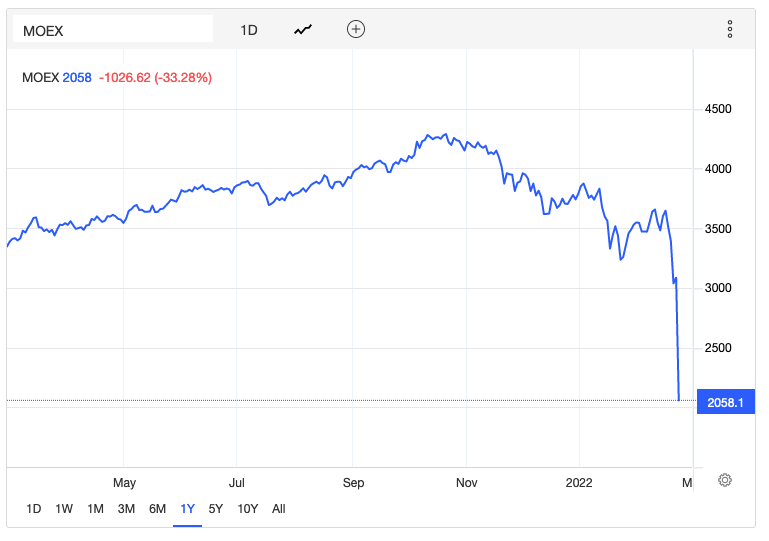Select the 1D time range

point(34,508)
